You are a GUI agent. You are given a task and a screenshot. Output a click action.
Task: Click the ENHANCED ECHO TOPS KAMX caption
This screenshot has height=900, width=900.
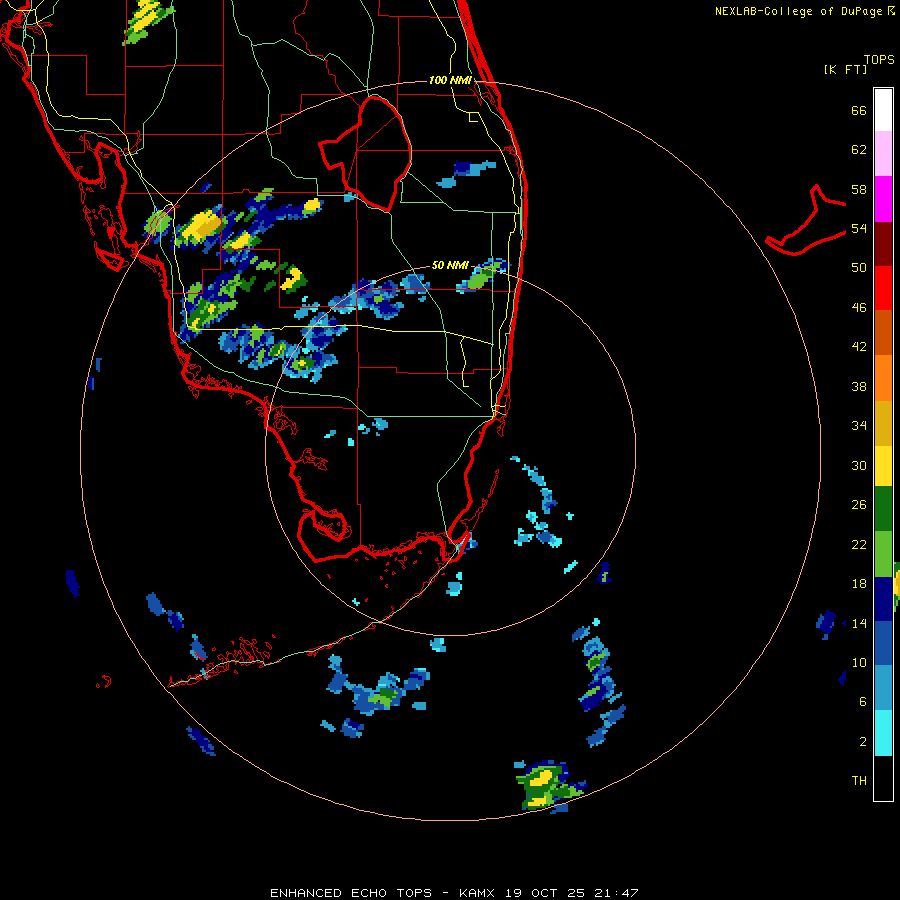454,893
